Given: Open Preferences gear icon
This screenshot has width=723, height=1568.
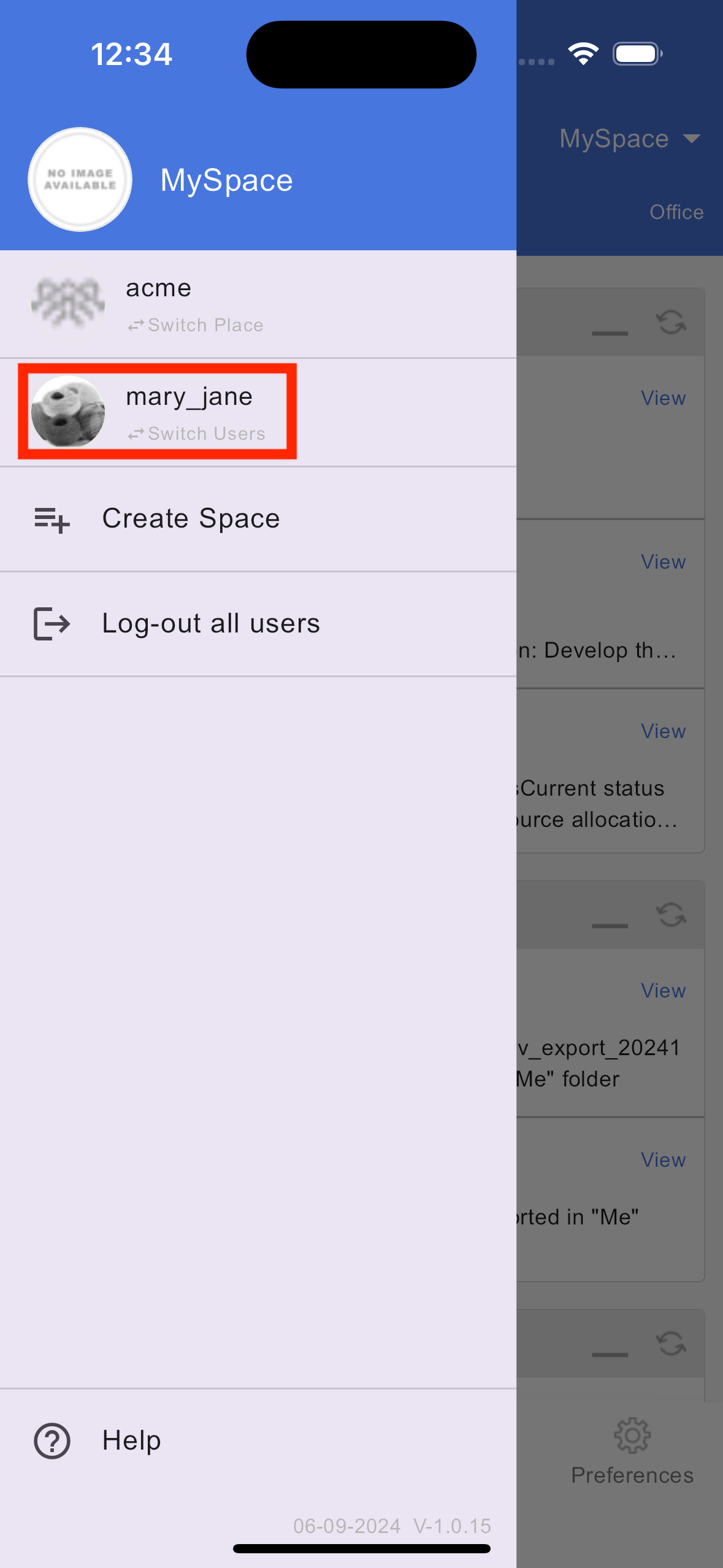Looking at the screenshot, I should click(632, 1435).
